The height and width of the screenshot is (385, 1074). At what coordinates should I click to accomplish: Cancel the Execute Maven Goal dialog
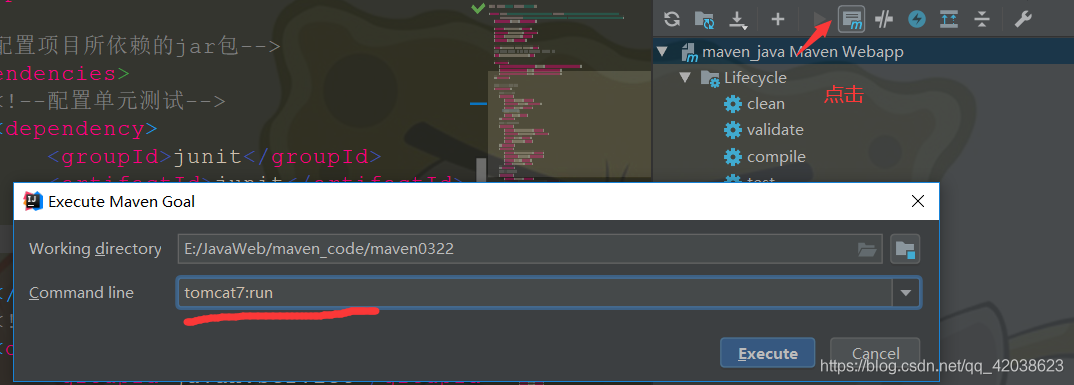pyautogui.click(x=875, y=353)
